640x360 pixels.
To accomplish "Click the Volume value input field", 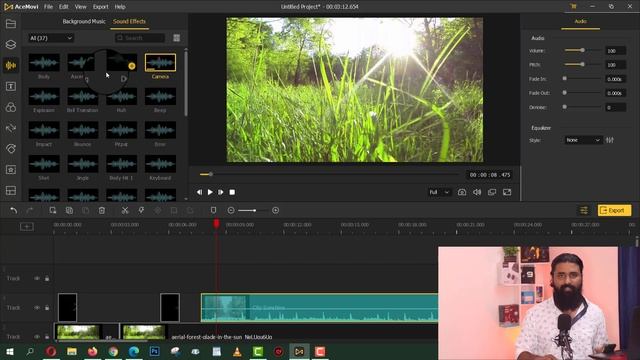I will (615, 51).
